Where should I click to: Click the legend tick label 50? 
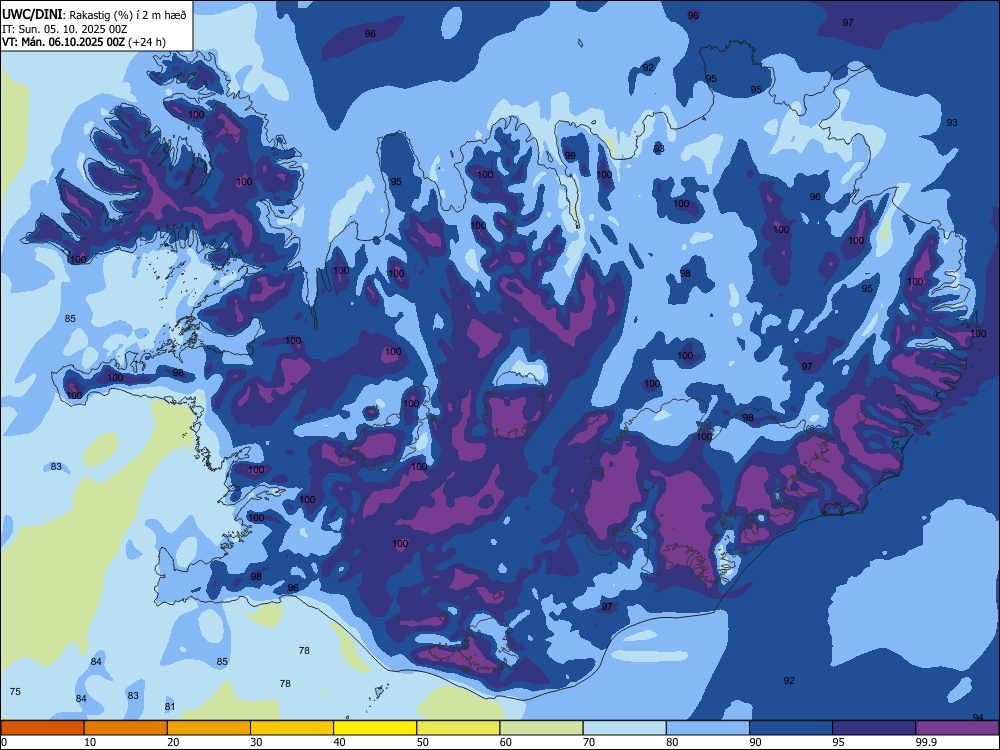(x=423, y=742)
